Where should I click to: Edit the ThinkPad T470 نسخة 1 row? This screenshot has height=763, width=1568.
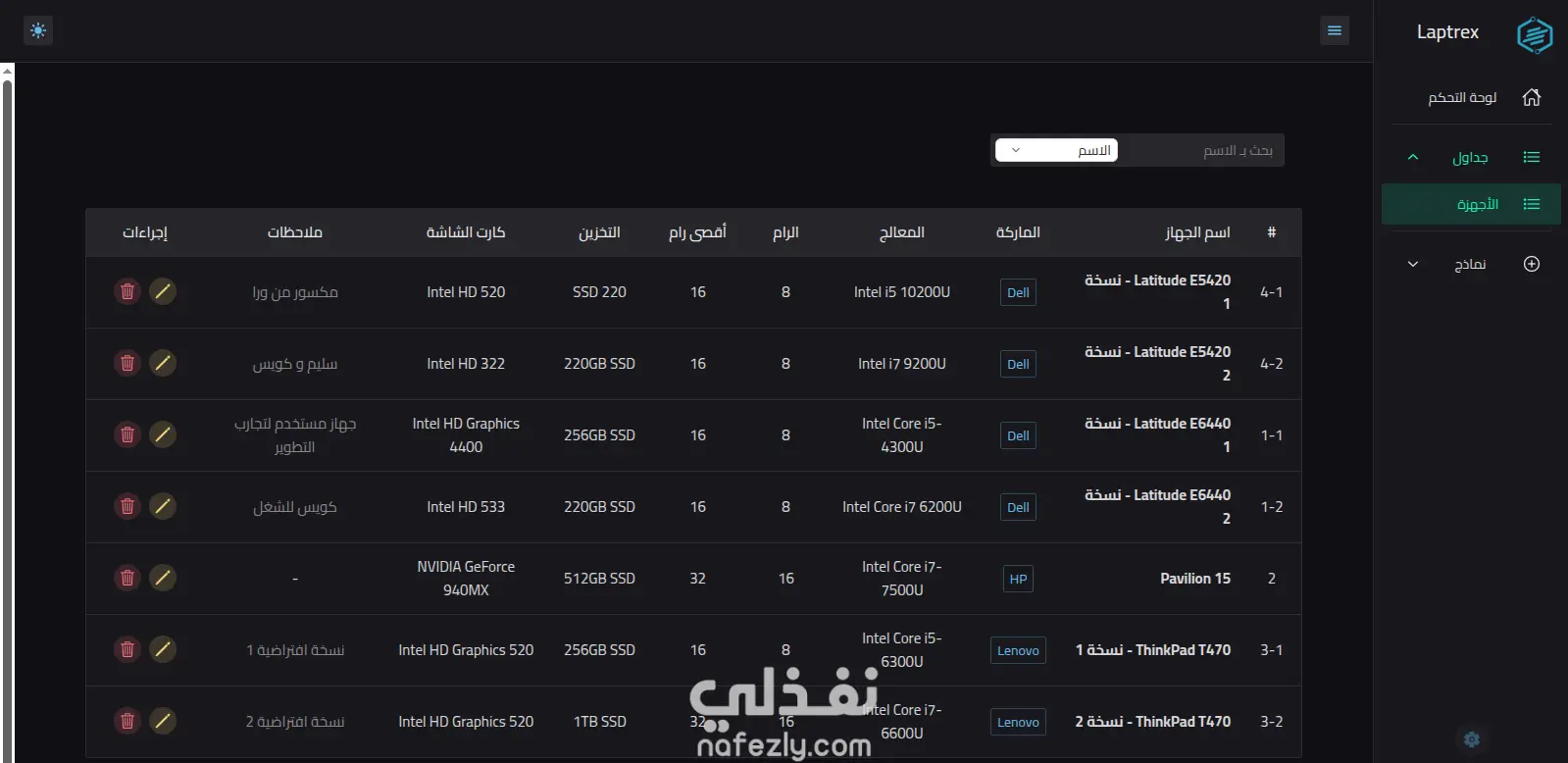point(163,649)
